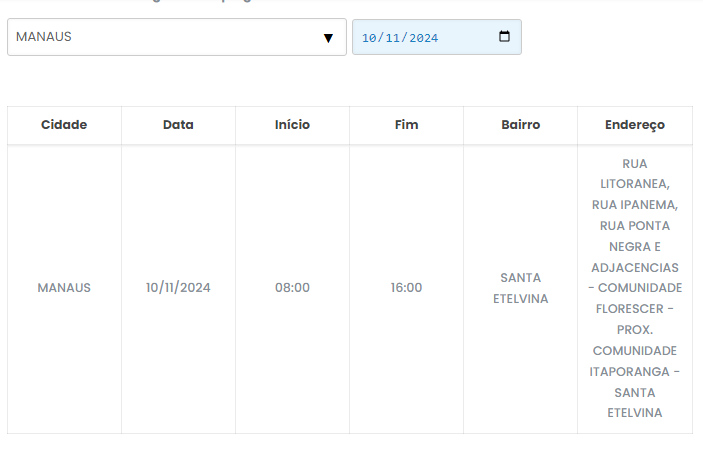703x451 pixels.
Task: Click the black dropdown arrow beside MANAUS
Action: (328, 38)
